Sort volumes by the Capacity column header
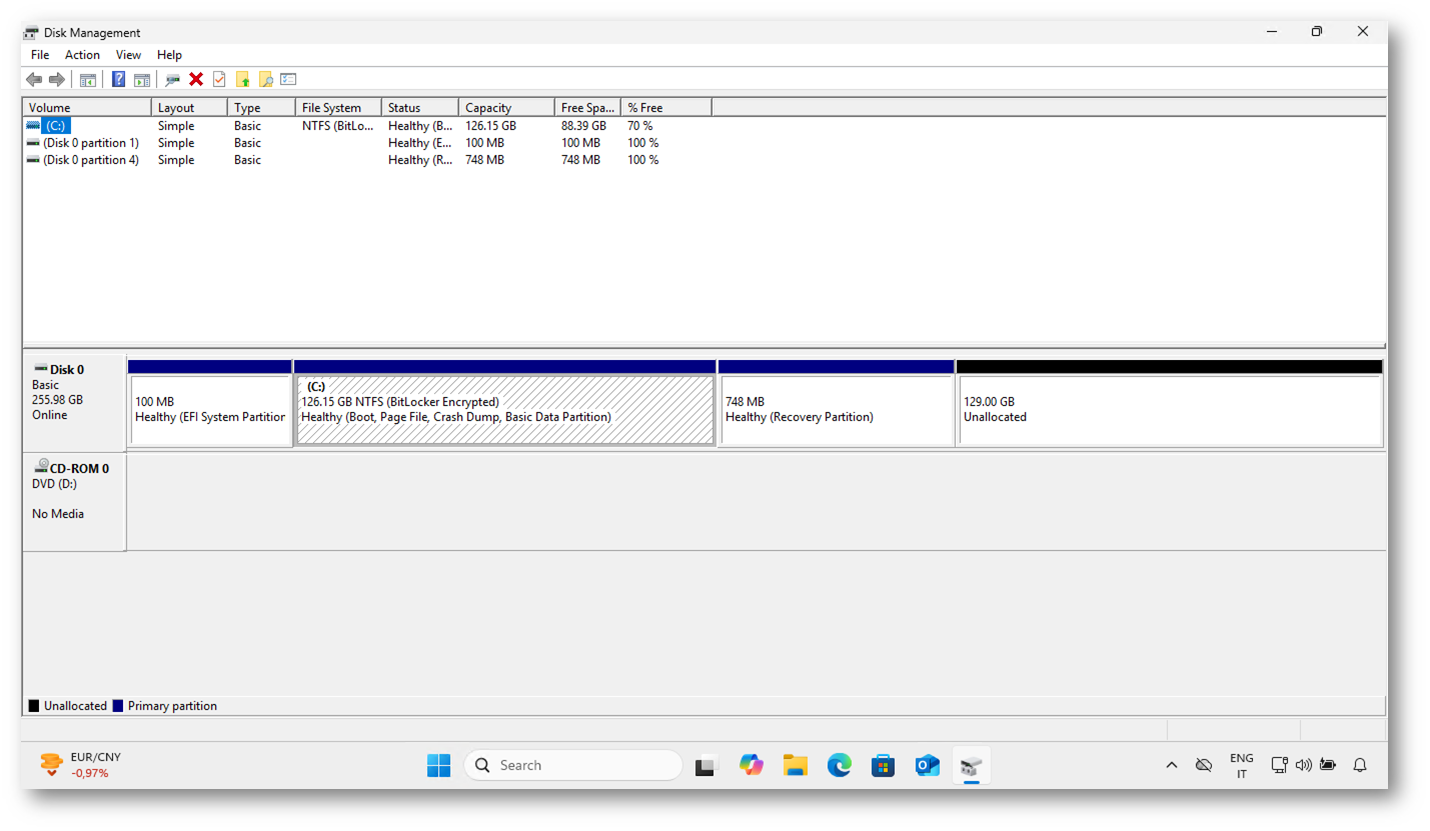The height and width of the screenshot is (831, 1430). tap(505, 108)
